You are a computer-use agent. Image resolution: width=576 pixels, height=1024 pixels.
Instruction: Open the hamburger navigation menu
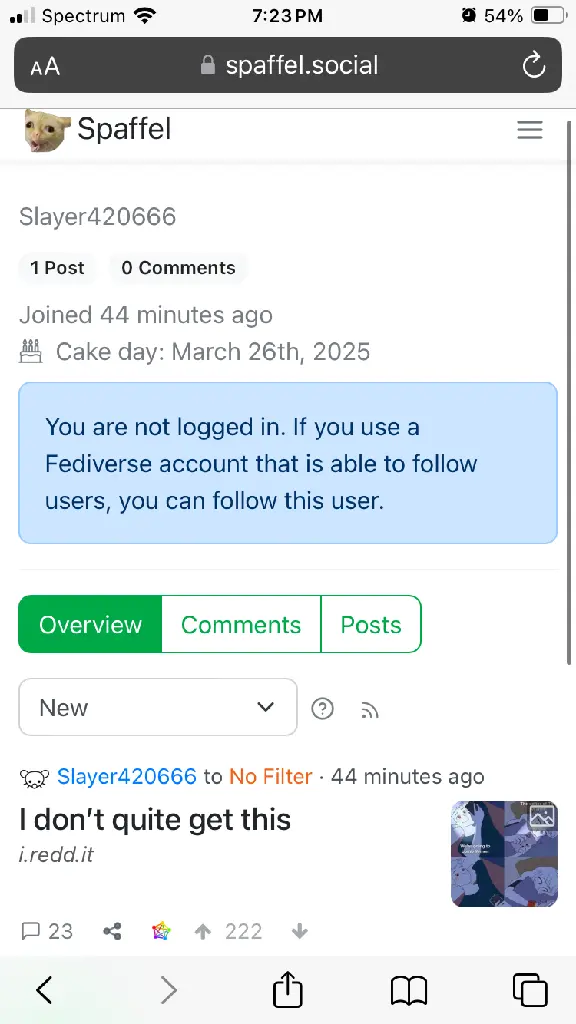pos(530,129)
